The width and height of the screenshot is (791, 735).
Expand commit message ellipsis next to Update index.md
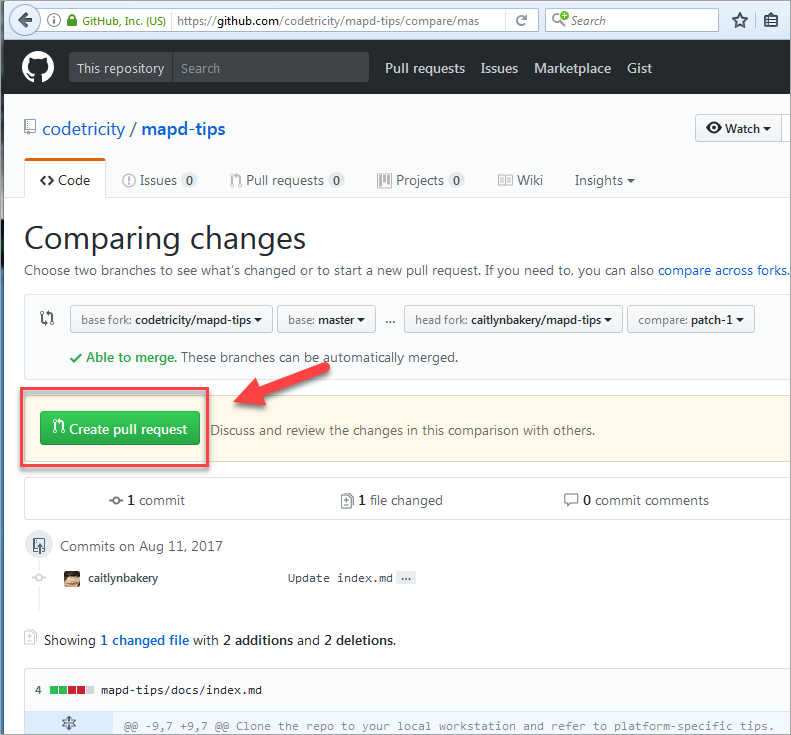[x=406, y=578]
